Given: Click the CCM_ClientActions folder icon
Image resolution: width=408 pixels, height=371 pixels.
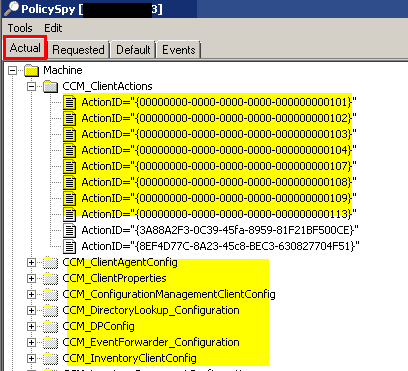Looking at the screenshot, I should 51,86.
